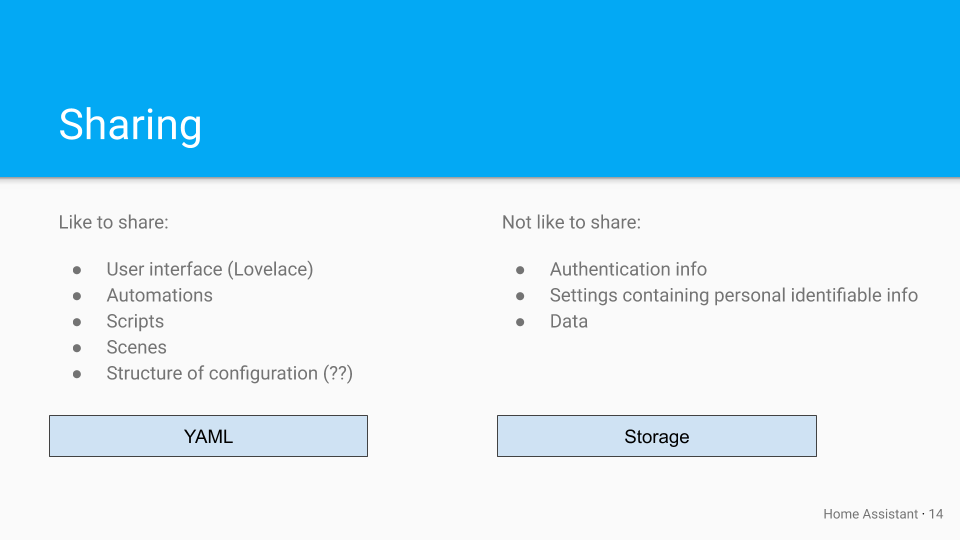Click the Storage box
The width and height of the screenshot is (960, 540).
[656, 436]
